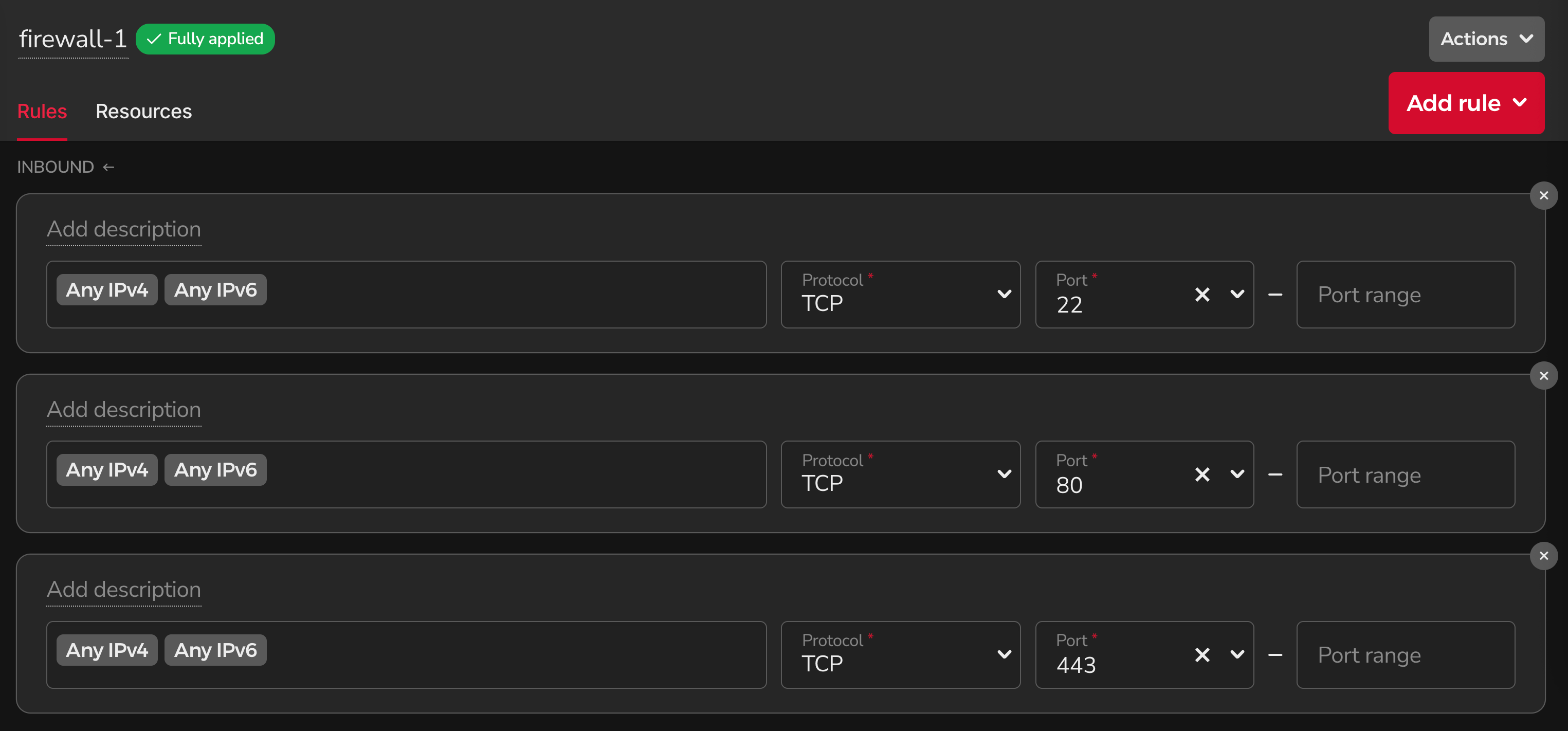Expand the Protocol dropdown for port 443 rule
The height and width of the screenshot is (731, 1568).
click(x=900, y=655)
